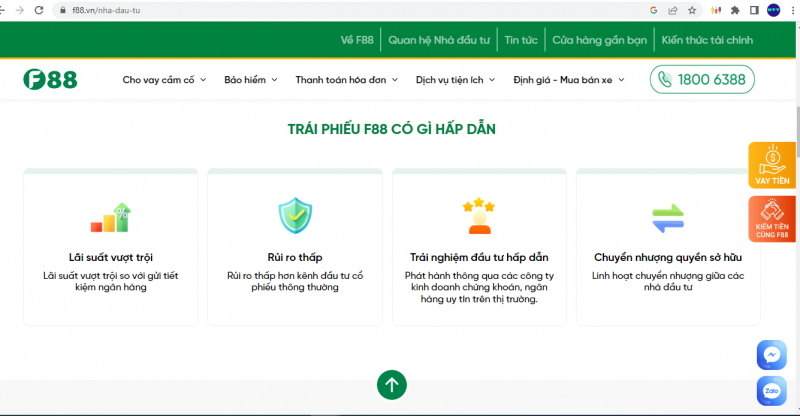Expand the Cho vay cầm cố dropdown
800x416 pixels.
pyautogui.click(x=165, y=80)
